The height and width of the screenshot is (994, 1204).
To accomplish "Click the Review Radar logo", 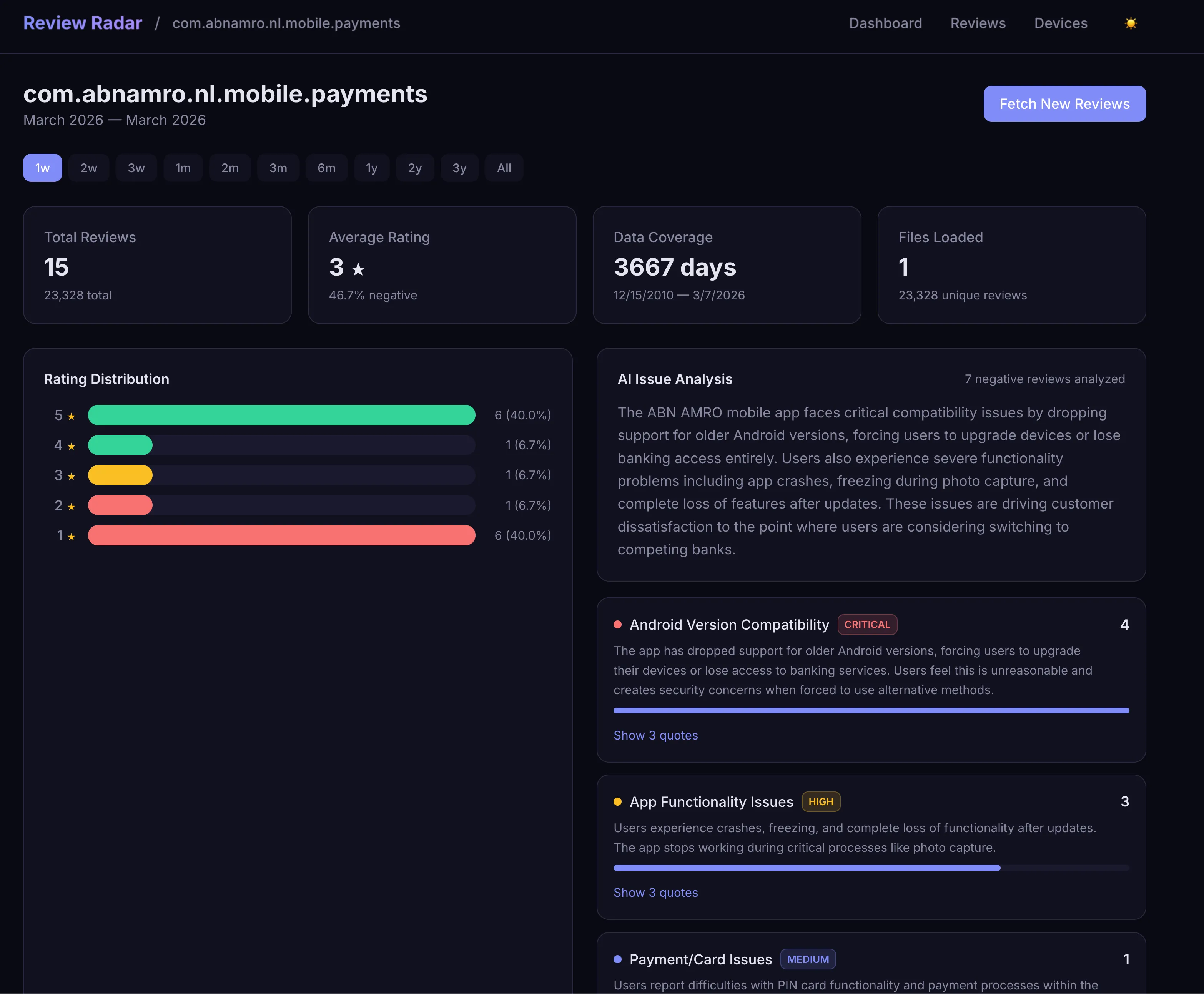I will 82,23.
